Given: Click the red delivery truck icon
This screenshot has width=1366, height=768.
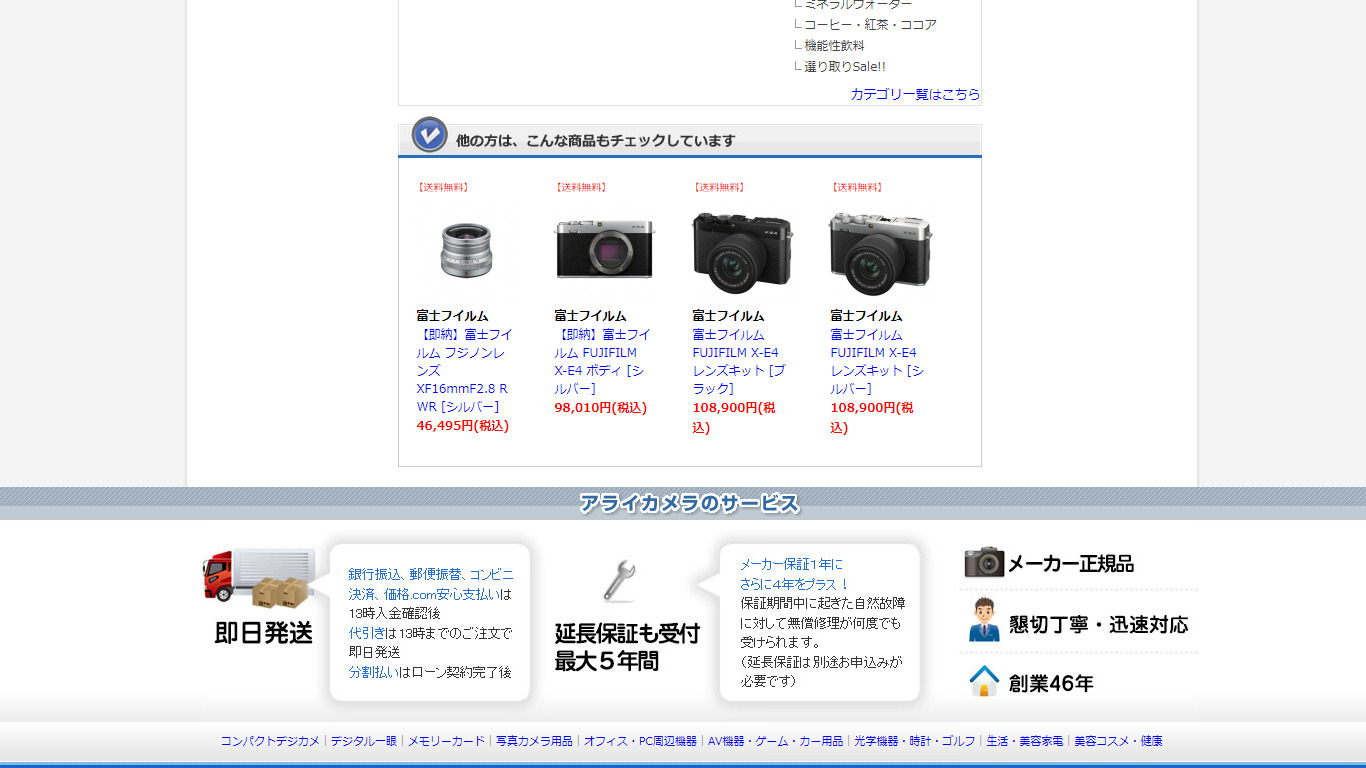Looking at the screenshot, I should 259,578.
